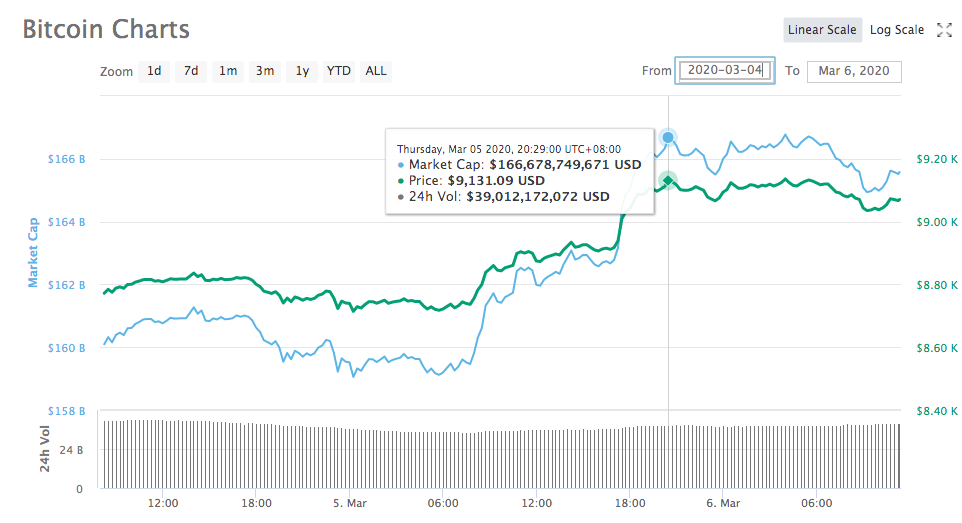Click the $166 B market cap label
Image resolution: width=962 pixels, height=523 pixels.
coord(66,159)
